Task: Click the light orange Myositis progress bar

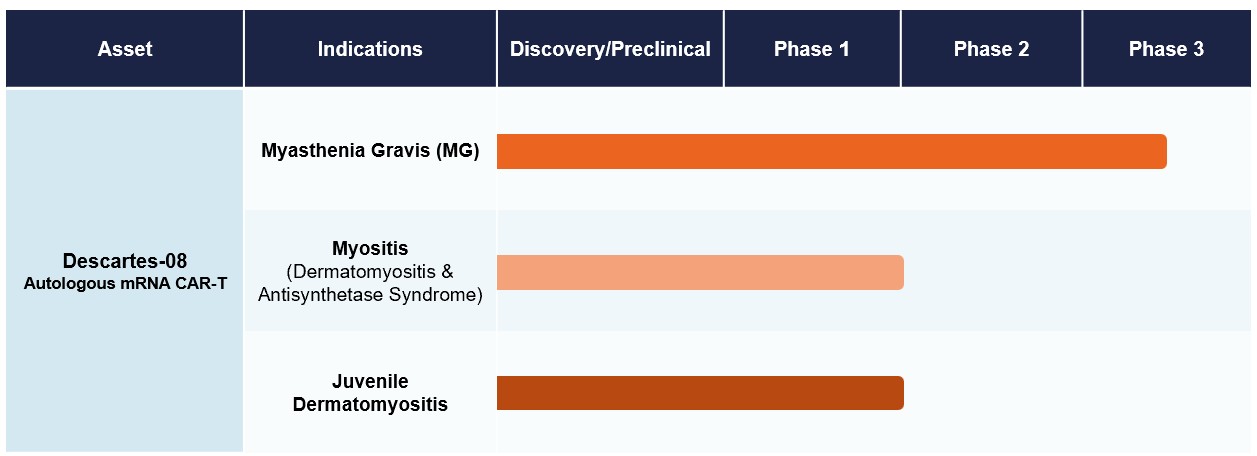Action: coord(700,272)
